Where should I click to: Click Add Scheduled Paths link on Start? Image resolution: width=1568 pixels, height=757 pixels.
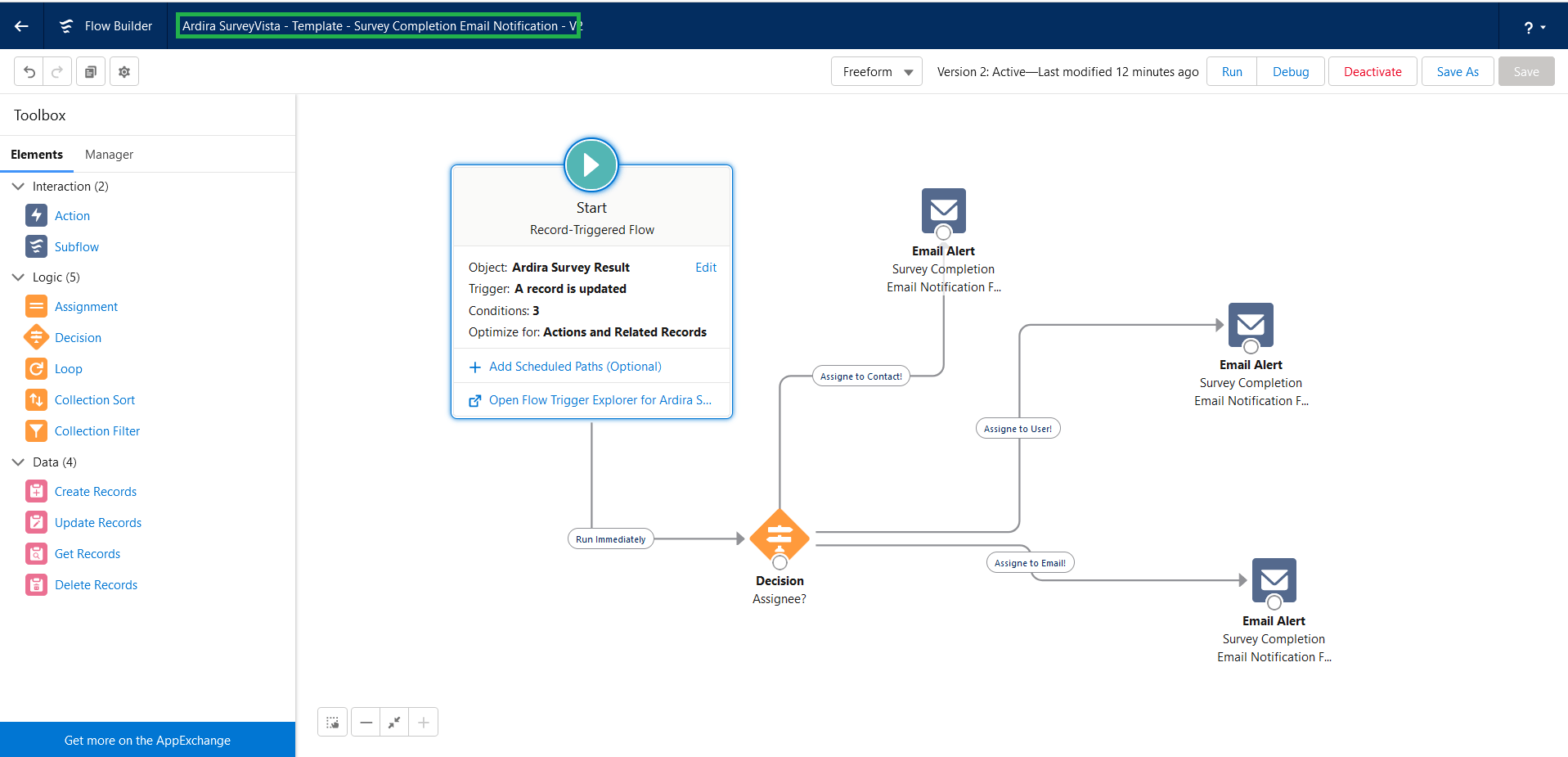point(575,366)
